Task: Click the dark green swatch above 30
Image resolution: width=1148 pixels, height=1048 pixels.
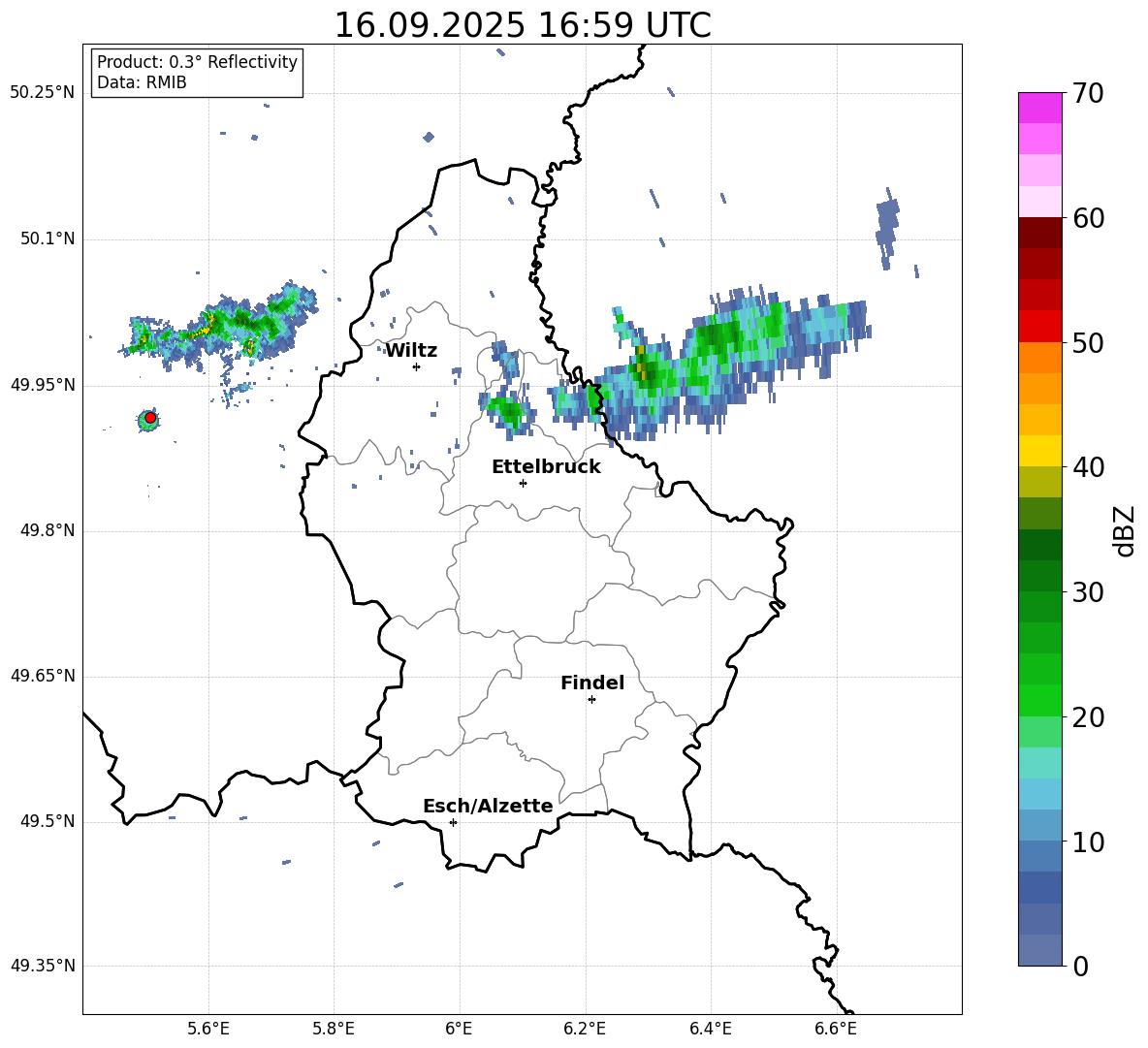Action: click(1039, 576)
